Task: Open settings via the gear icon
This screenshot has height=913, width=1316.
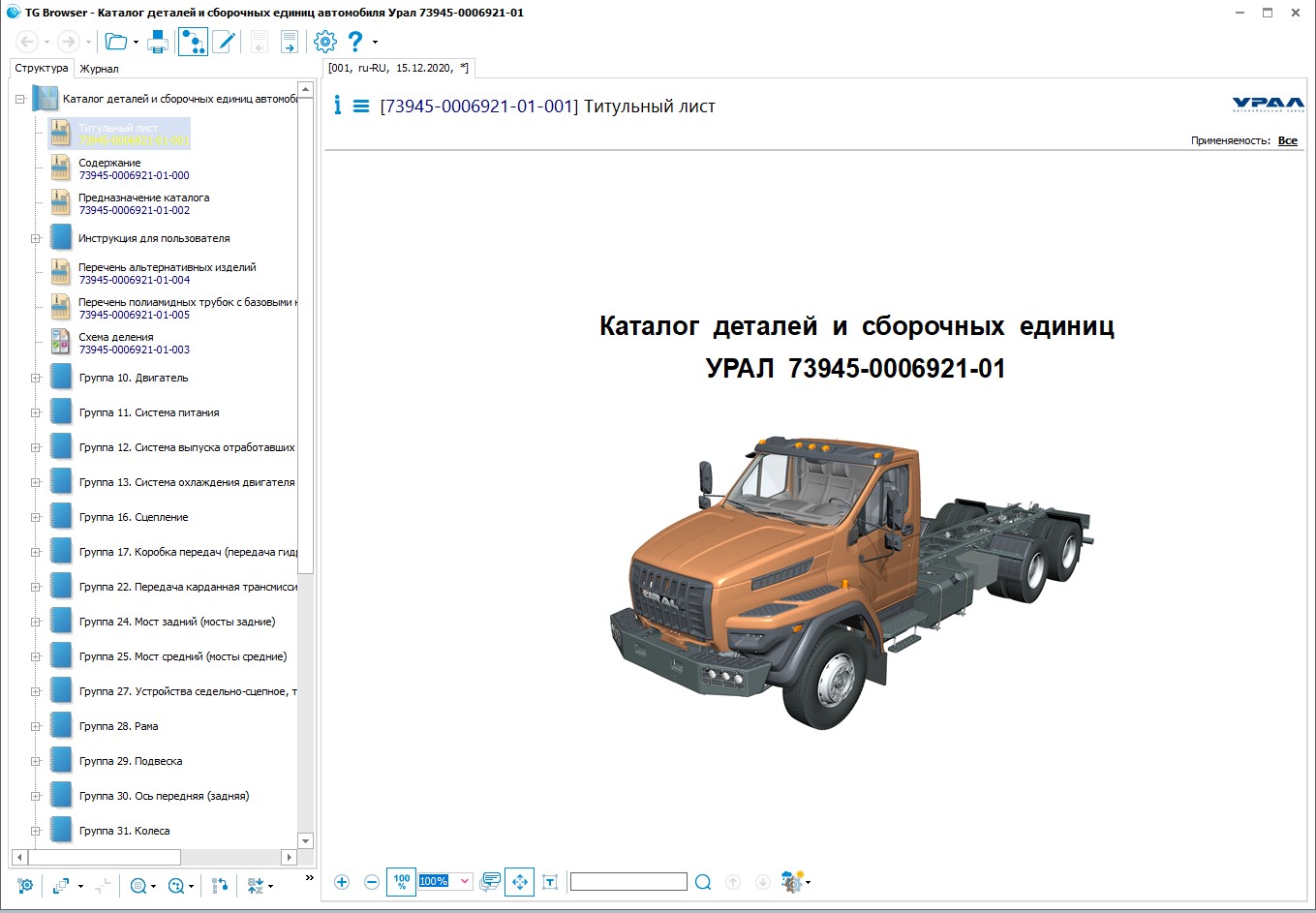Action: tap(325, 42)
